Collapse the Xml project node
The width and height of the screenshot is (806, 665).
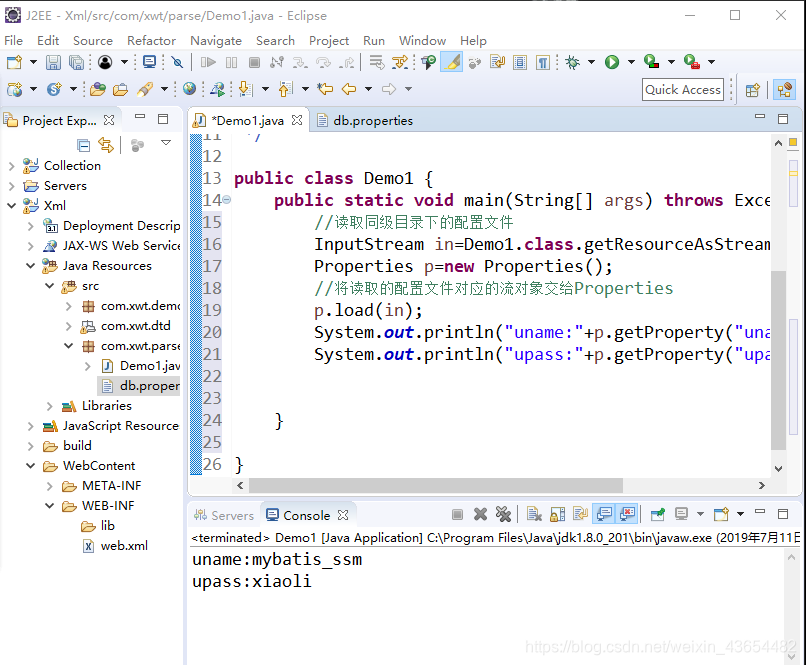11,206
